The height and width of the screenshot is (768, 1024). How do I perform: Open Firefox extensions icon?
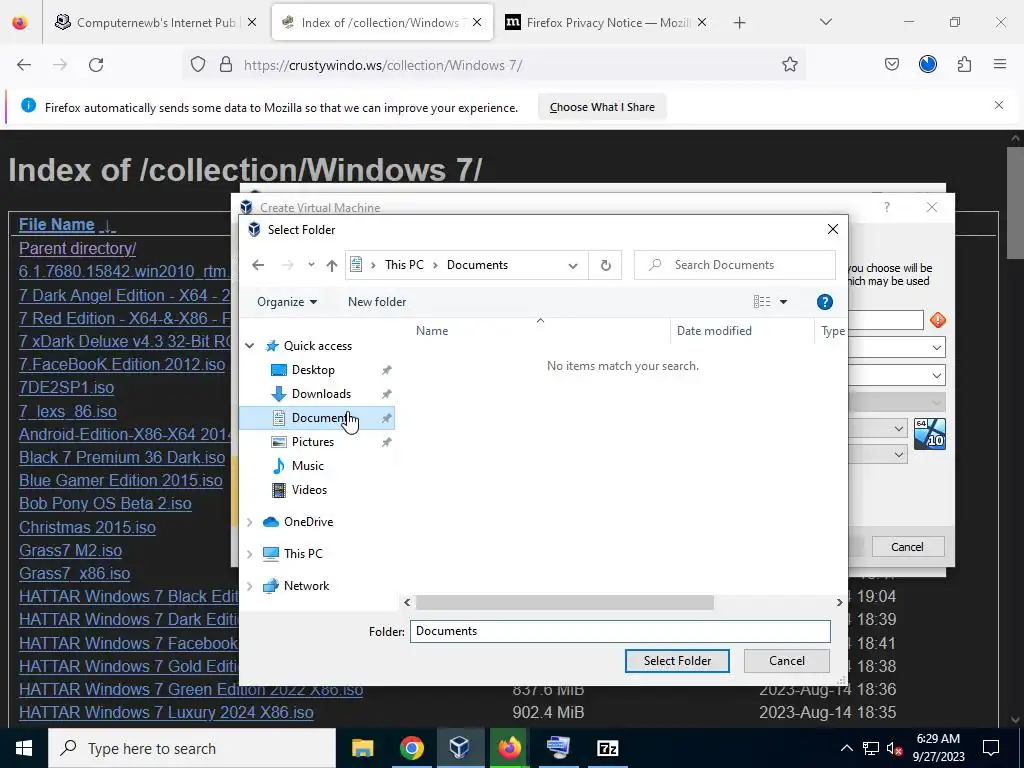pos(964,64)
